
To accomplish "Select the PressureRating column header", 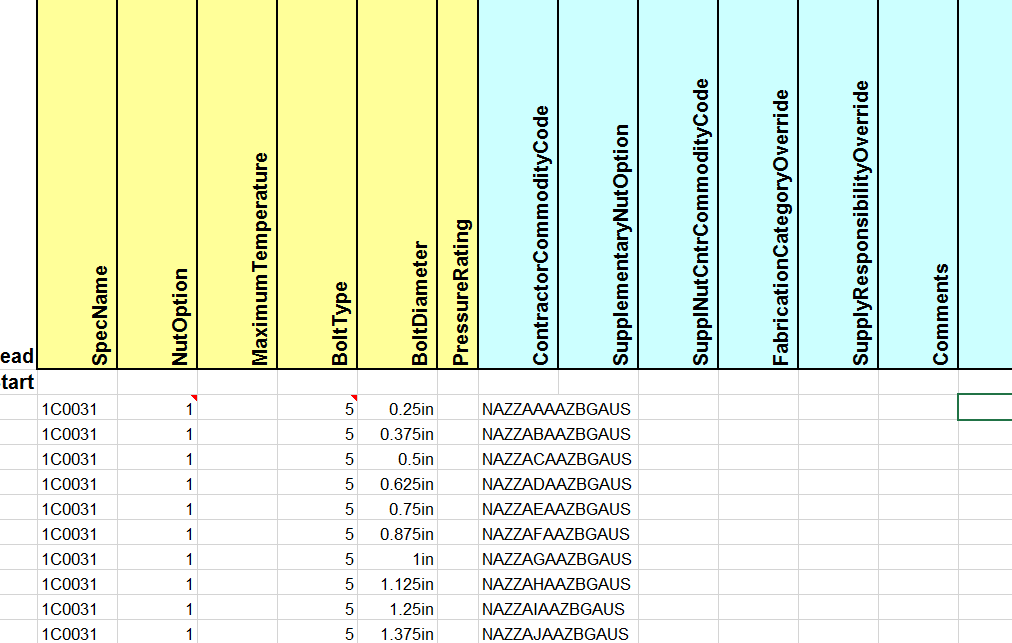I will click(x=458, y=184).
